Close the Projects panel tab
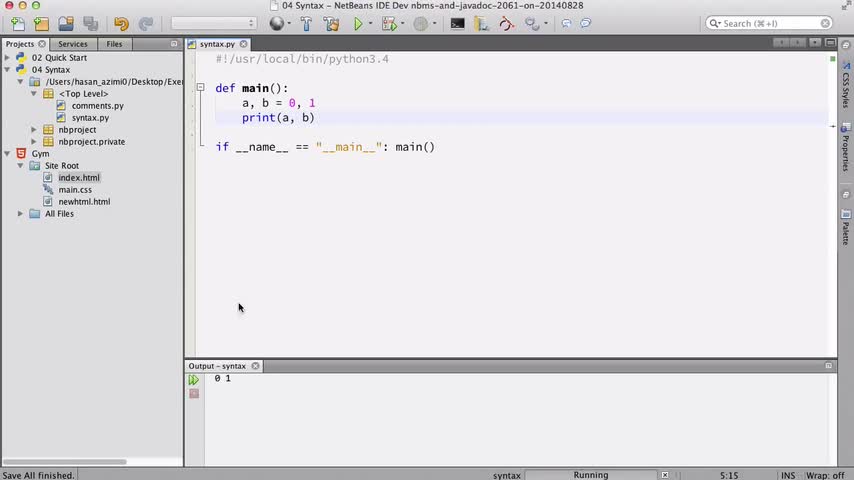Screen dimensions: 854x480 pos(42,44)
